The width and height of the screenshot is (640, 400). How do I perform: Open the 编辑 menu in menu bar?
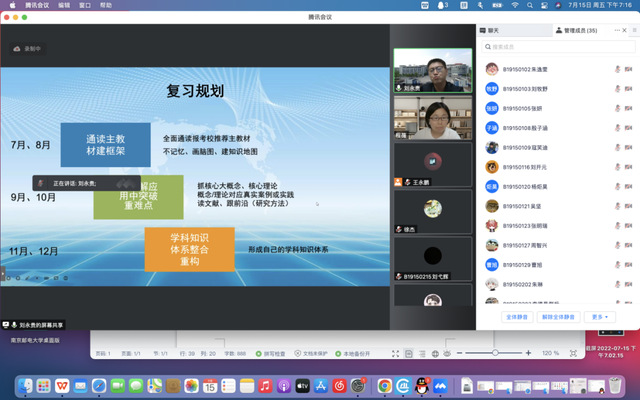(65, 5)
